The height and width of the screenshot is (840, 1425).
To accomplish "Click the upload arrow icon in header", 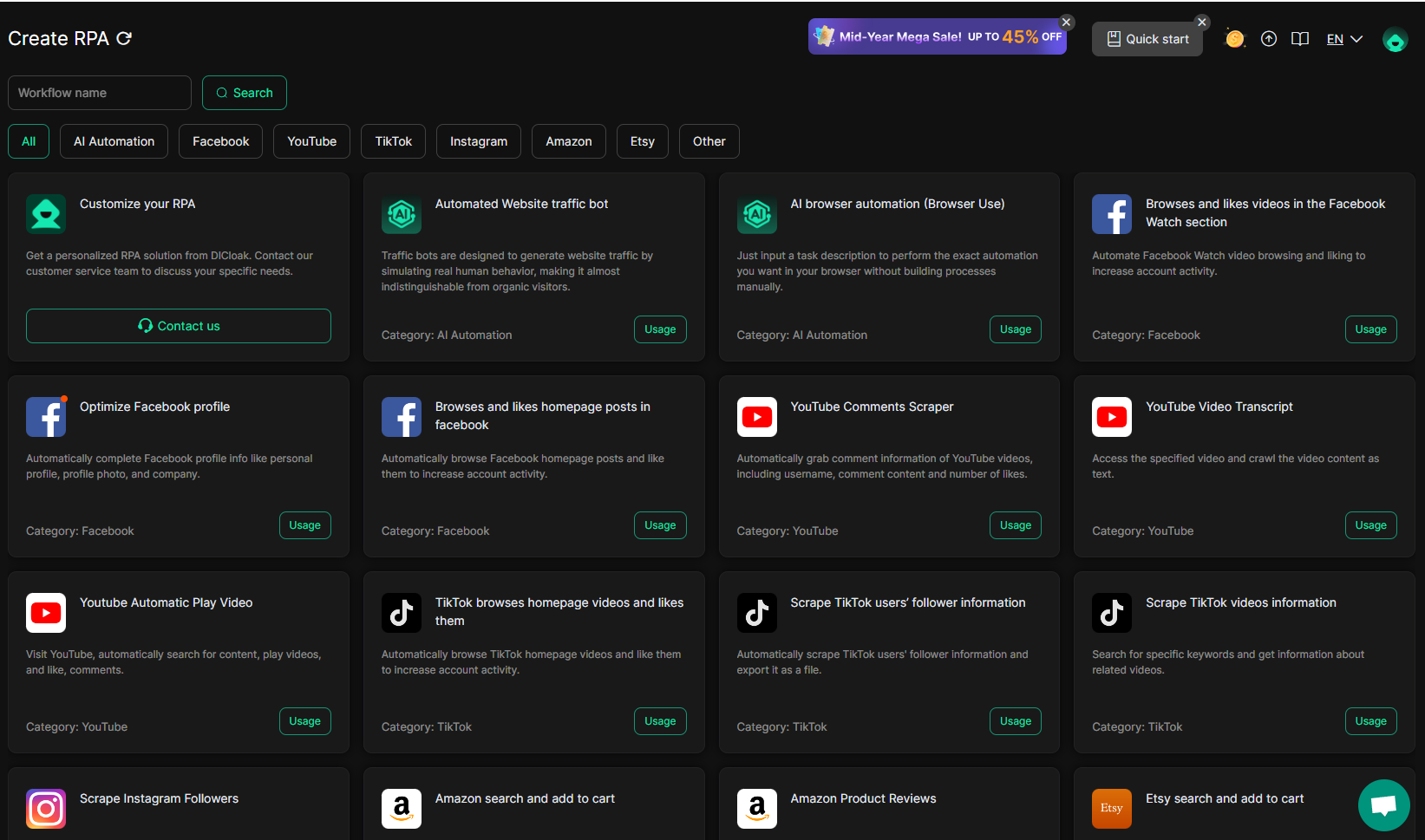I will 1269,39.
